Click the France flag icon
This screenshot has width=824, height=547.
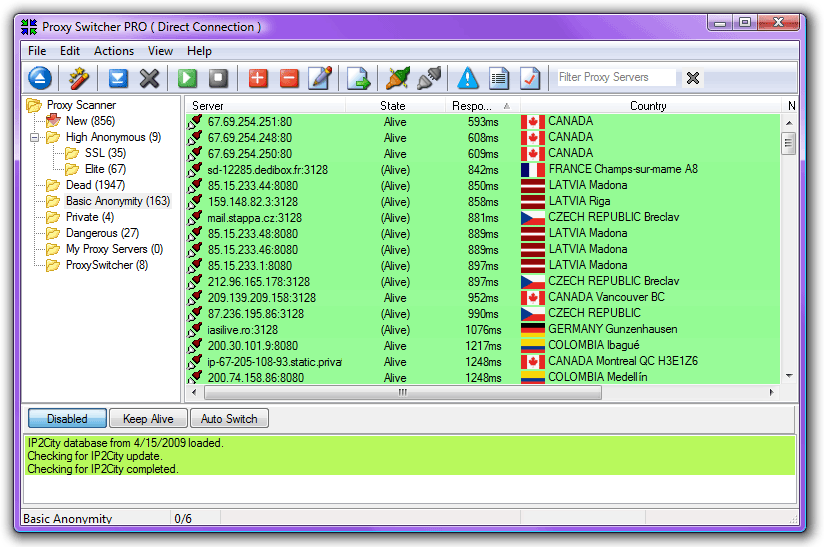pos(533,170)
